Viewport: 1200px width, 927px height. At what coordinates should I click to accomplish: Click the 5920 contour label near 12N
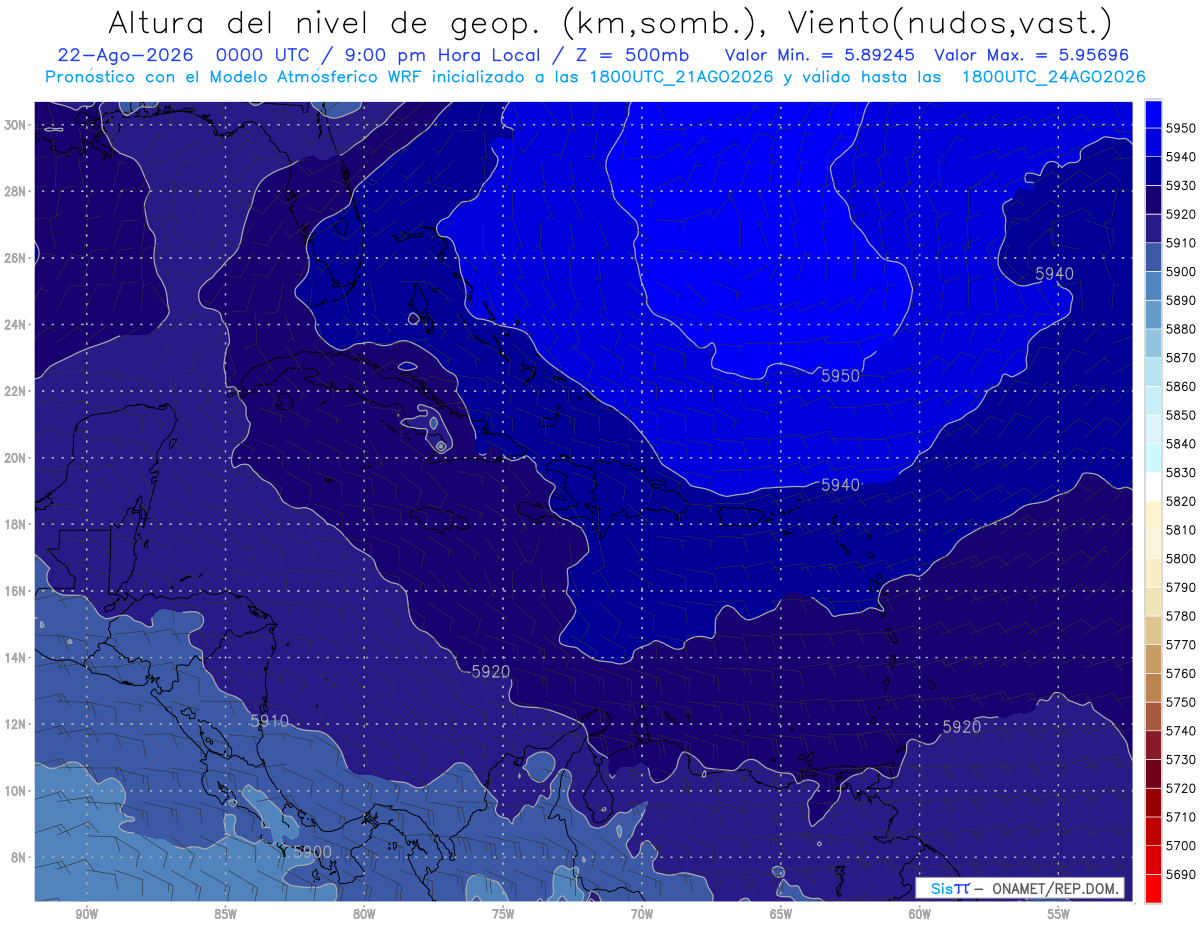click(x=962, y=727)
